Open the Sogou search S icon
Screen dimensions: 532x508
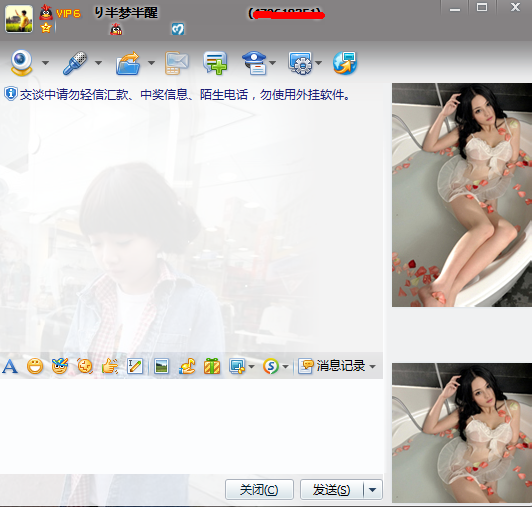(x=271, y=366)
